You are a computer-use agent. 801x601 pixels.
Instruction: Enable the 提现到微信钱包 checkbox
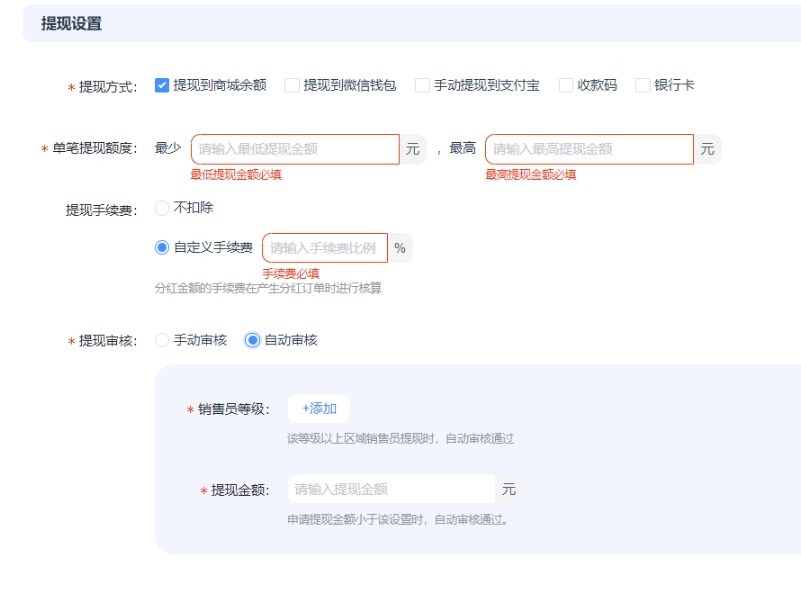(x=292, y=86)
